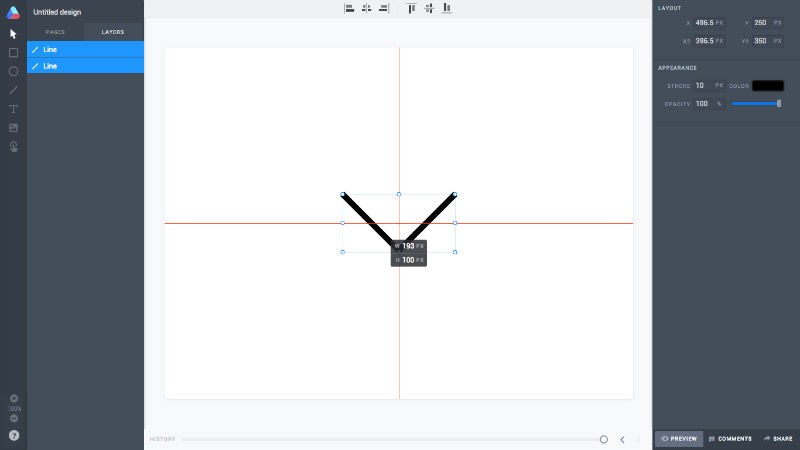
Task: Switch to the Layers tab
Action: (113, 32)
